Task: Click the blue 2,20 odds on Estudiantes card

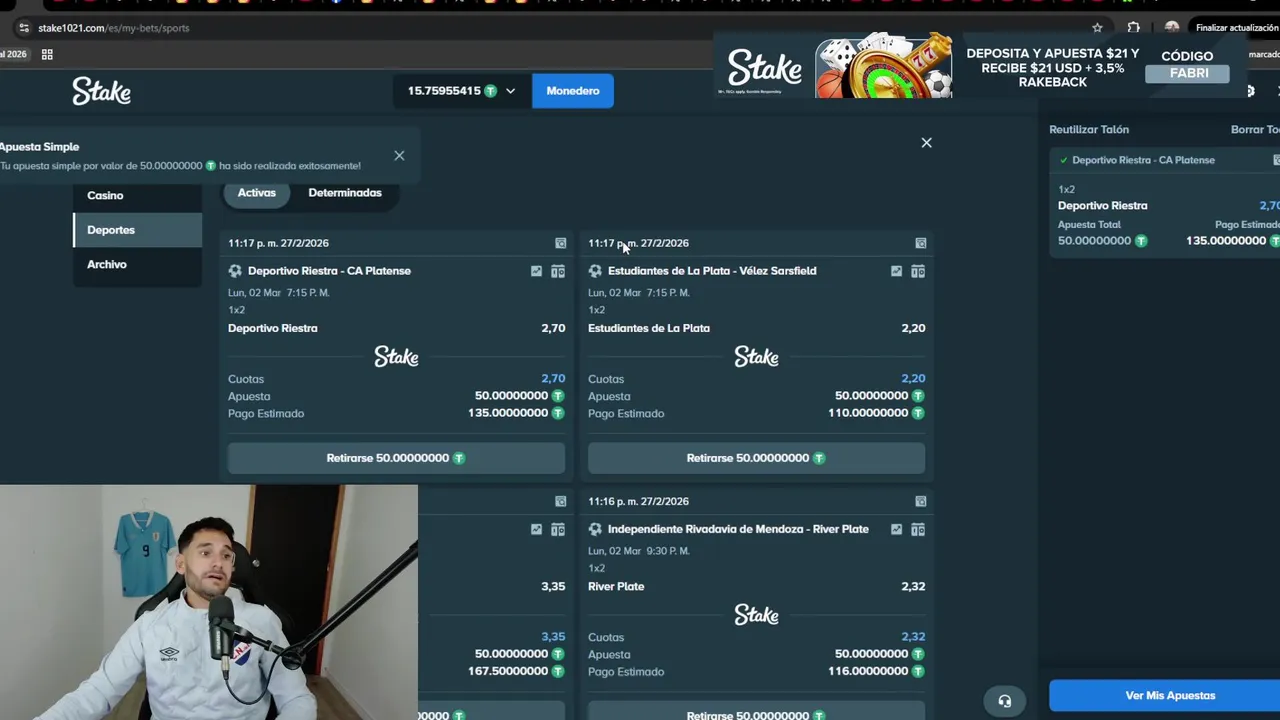Action: point(913,379)
